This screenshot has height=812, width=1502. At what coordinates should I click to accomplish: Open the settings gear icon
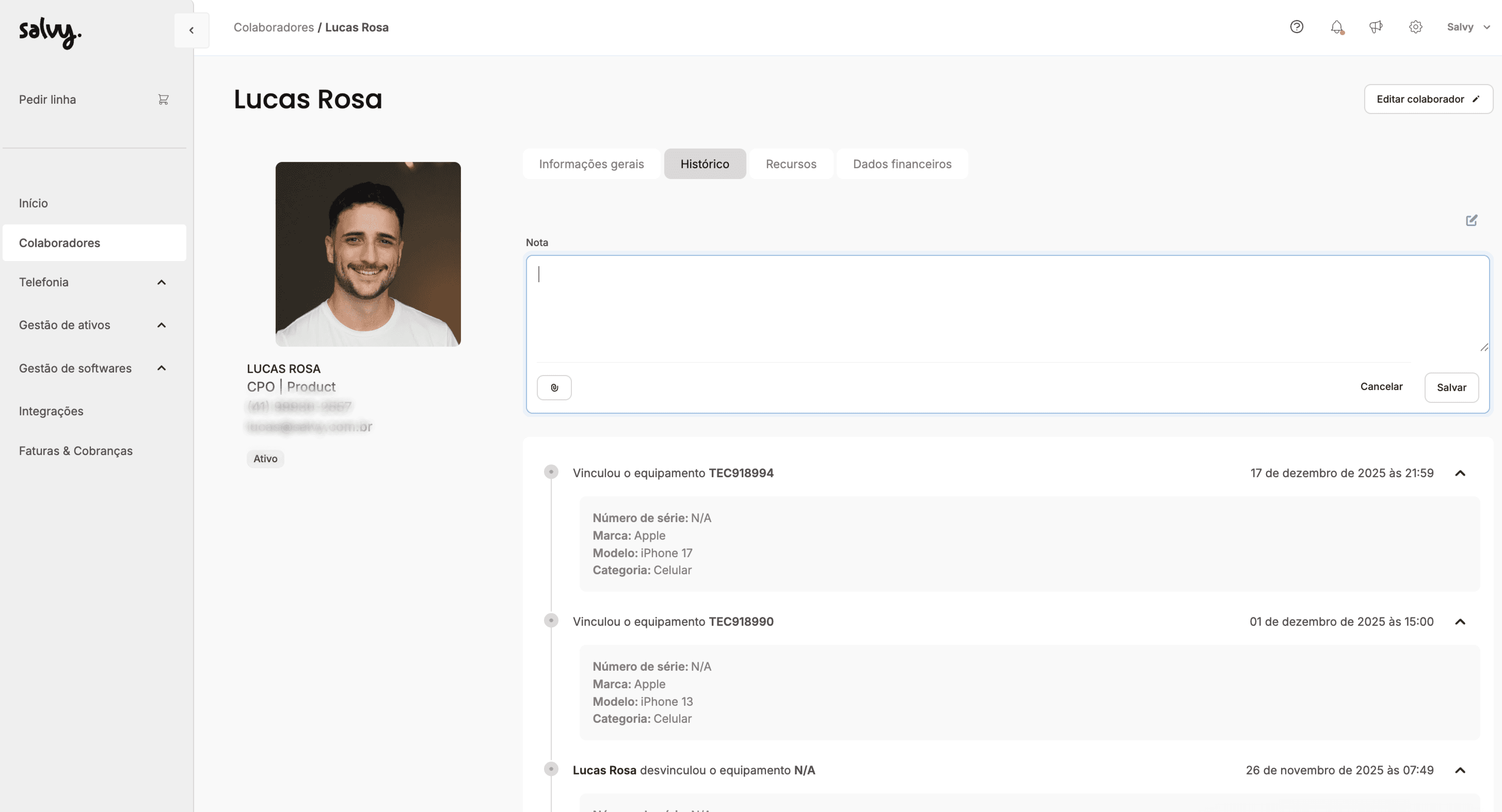click(x=1415, y=27)
